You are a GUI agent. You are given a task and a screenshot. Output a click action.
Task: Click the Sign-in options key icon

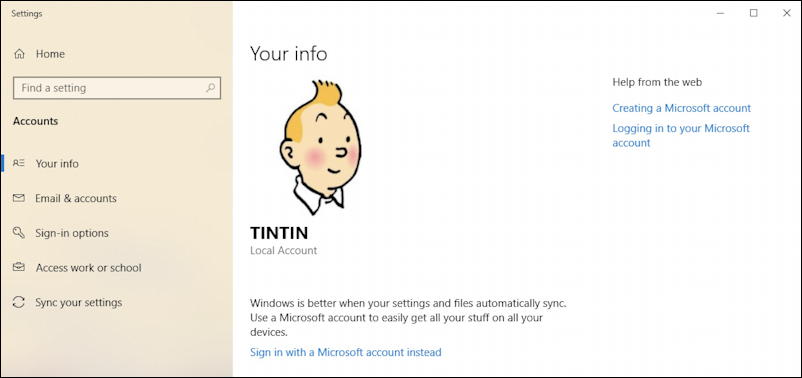[x=19, y=233]
